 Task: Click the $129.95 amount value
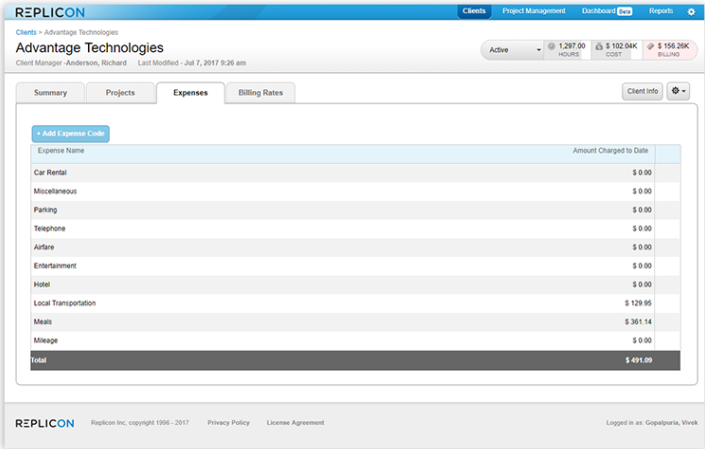[638, 303]
